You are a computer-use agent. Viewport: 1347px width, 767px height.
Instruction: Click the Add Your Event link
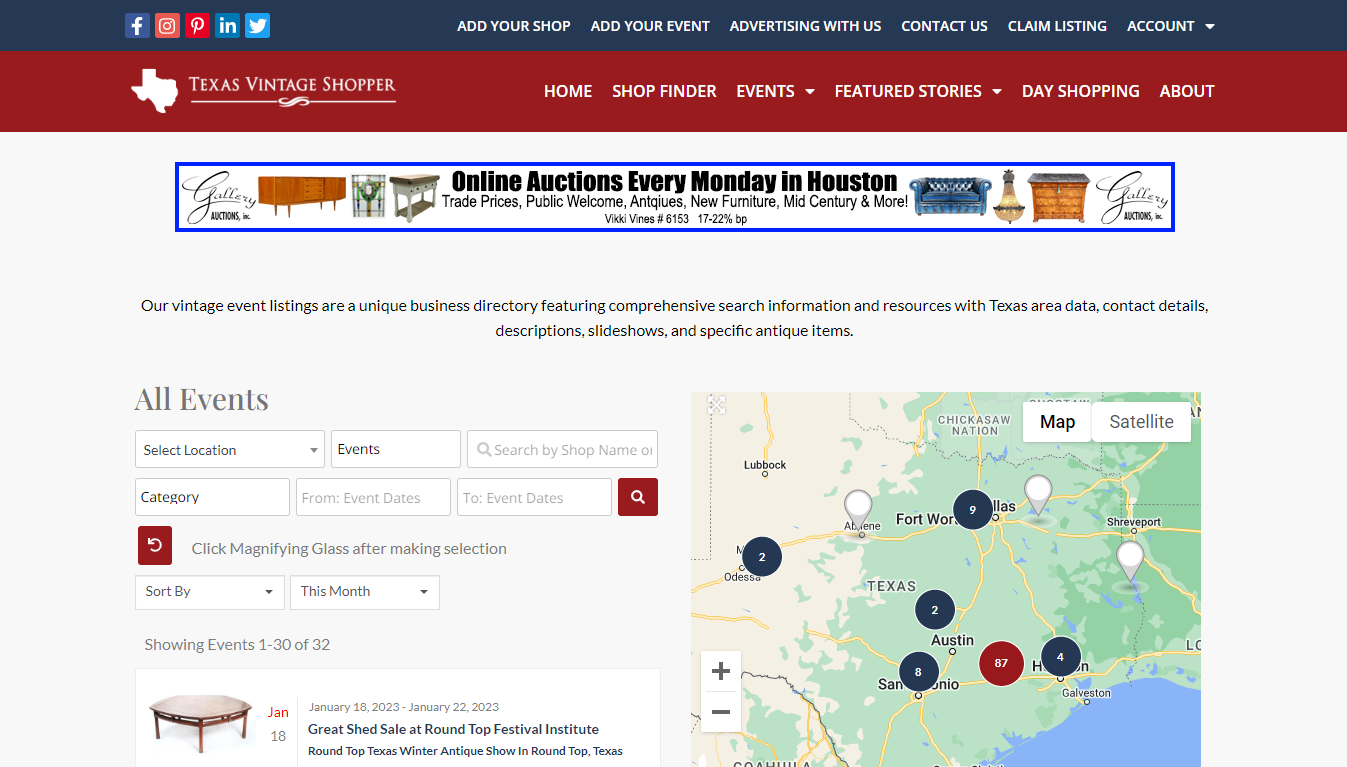pyautogui.click(x=650, y=26)
